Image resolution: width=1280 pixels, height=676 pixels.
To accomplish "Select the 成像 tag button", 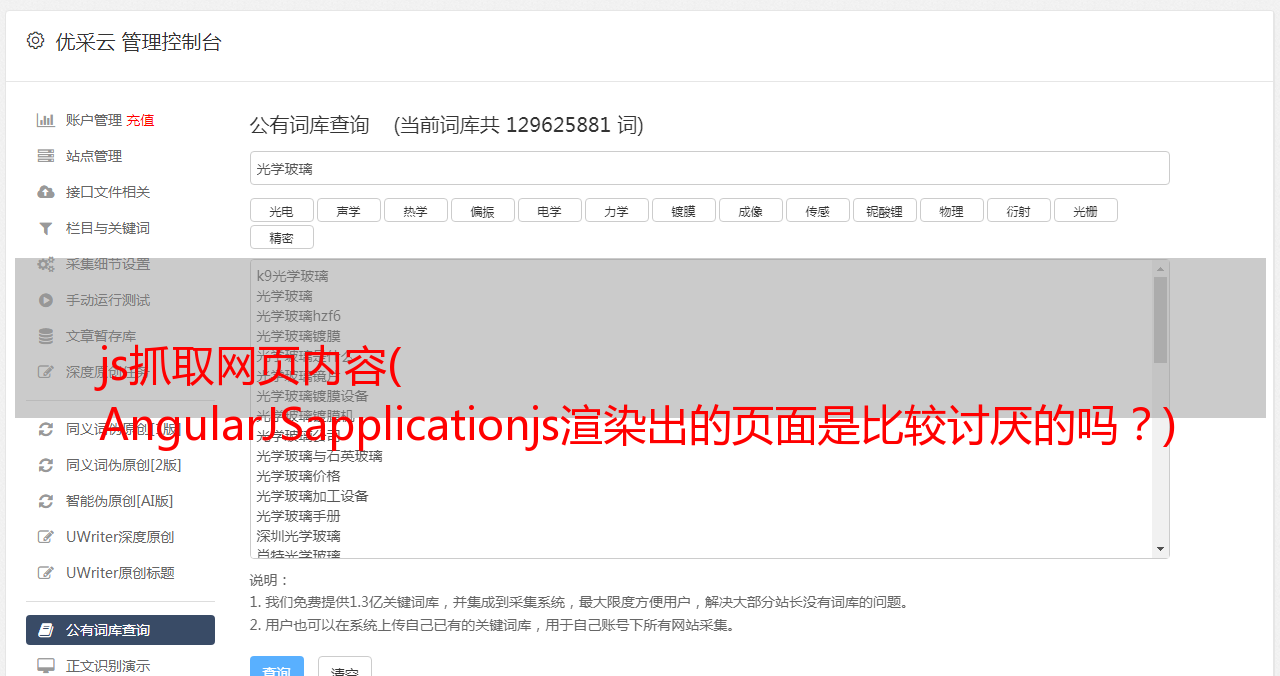I will pyautogui.click(x=750, y=210).
